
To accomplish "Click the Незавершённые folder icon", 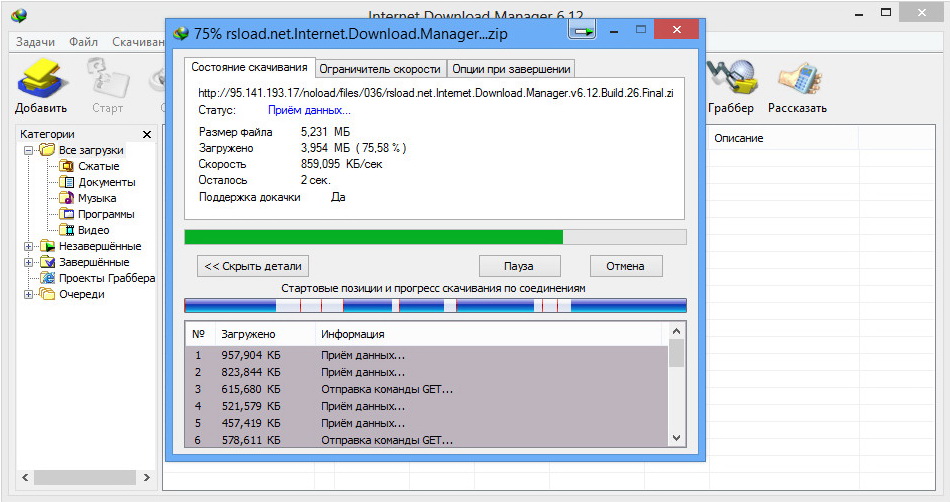I will (x=47, y=246).
